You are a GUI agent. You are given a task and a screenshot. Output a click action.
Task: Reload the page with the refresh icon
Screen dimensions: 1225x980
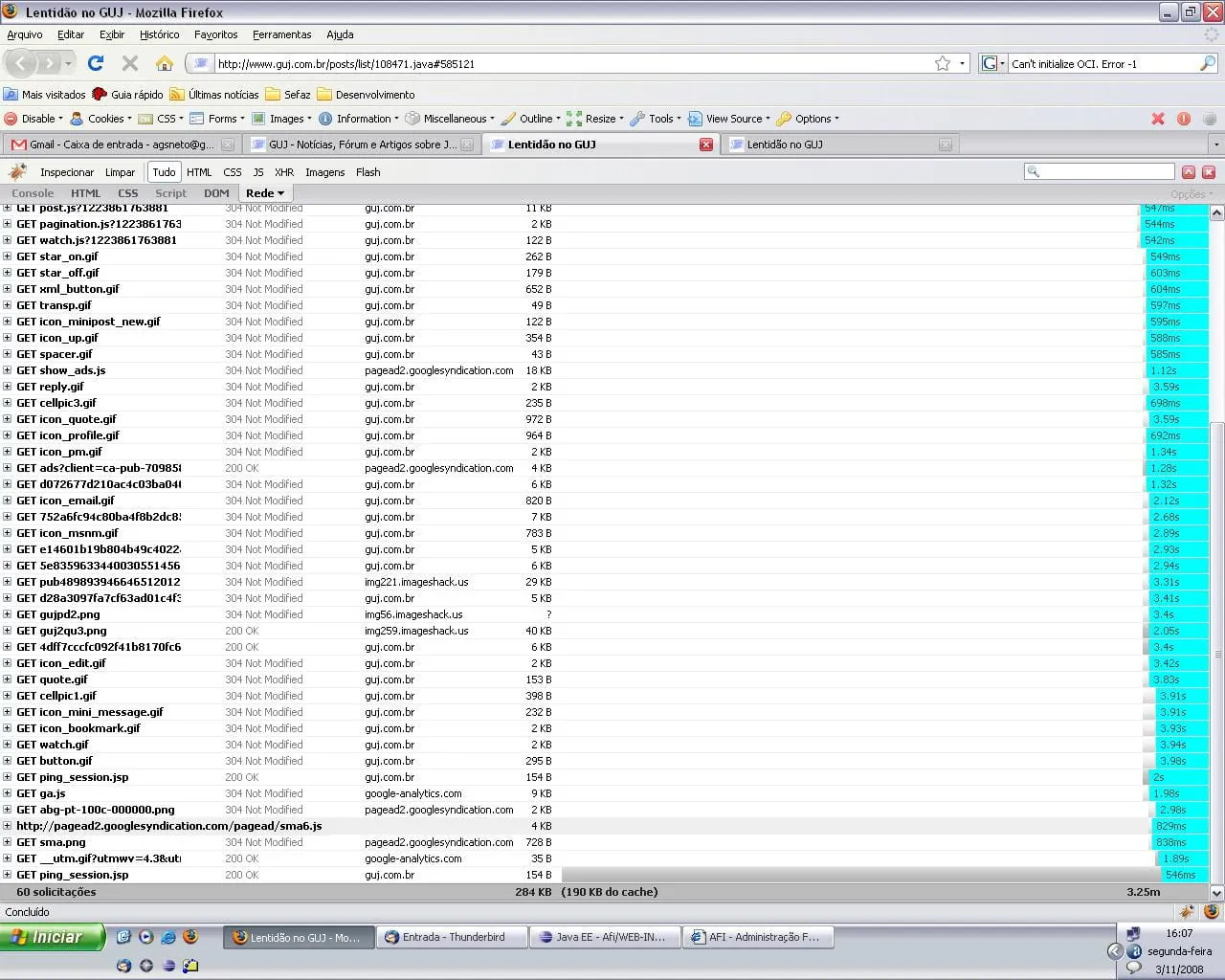click(x=95, y=63)
